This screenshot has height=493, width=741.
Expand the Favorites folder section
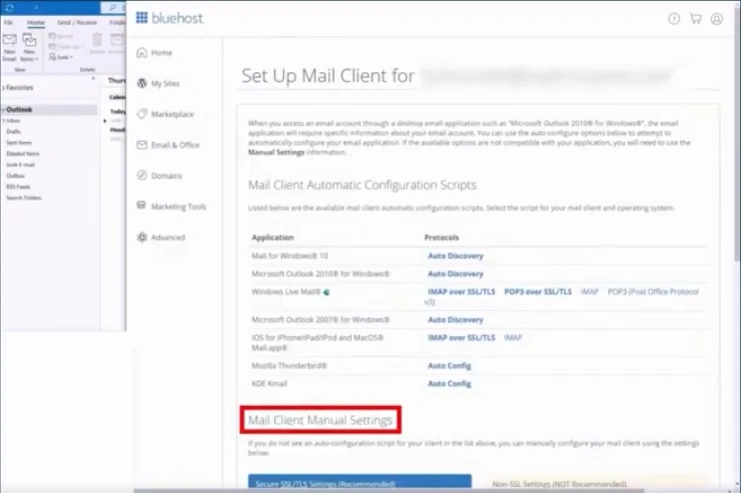point(3,88)
